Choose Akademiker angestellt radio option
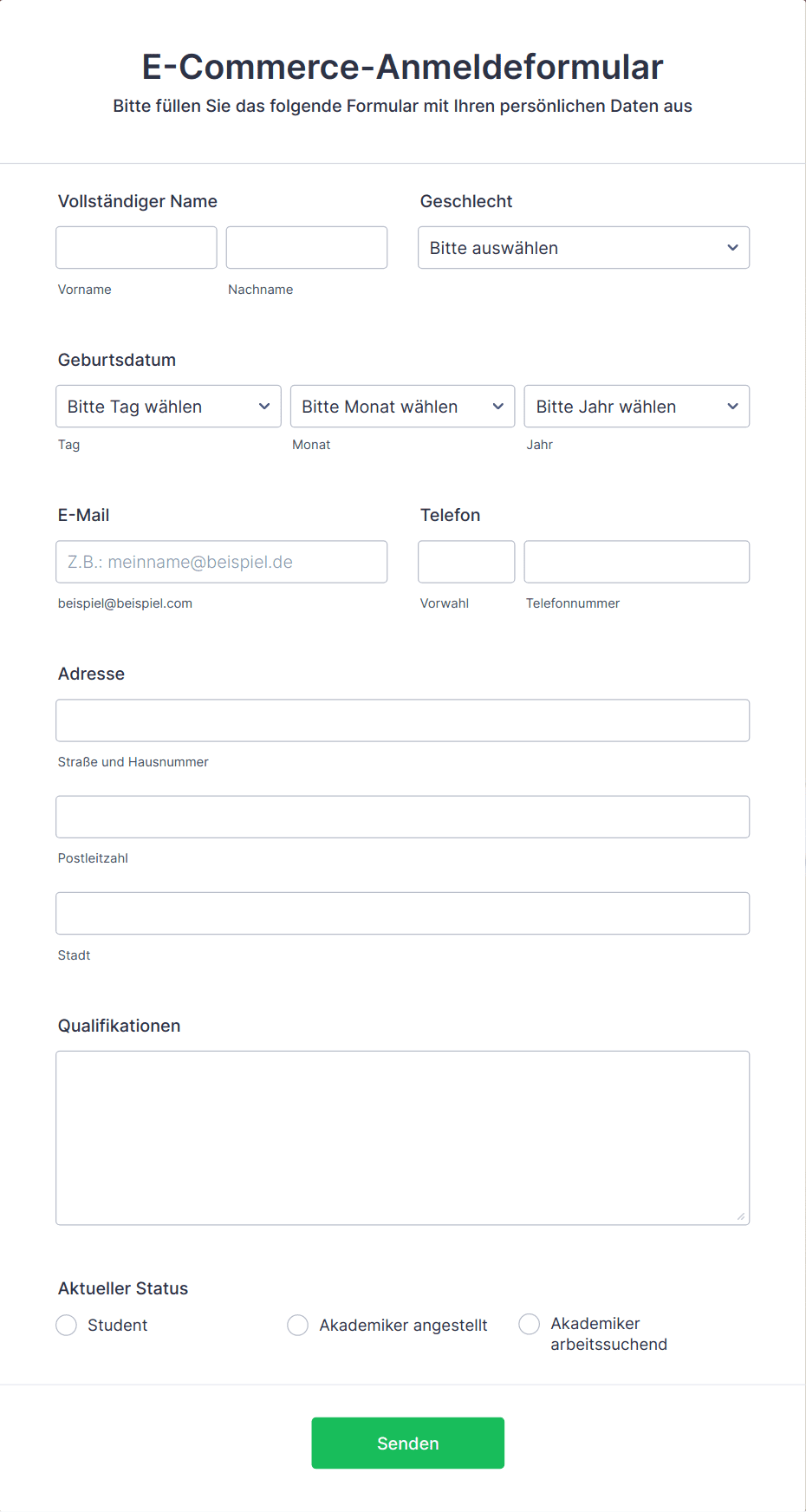Image resolution: width=806 pixels, height=1512 pixels. 298,1325
